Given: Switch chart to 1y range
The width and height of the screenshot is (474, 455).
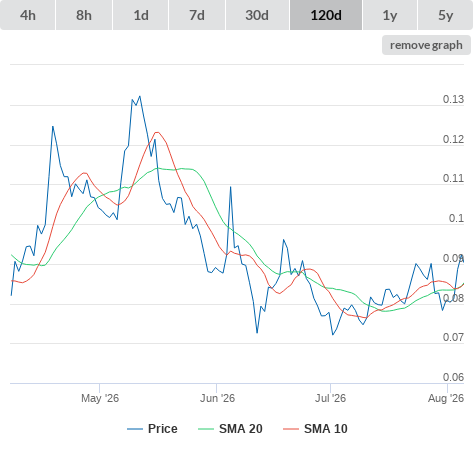Looking at the screenshot, I should pos(390,15).
